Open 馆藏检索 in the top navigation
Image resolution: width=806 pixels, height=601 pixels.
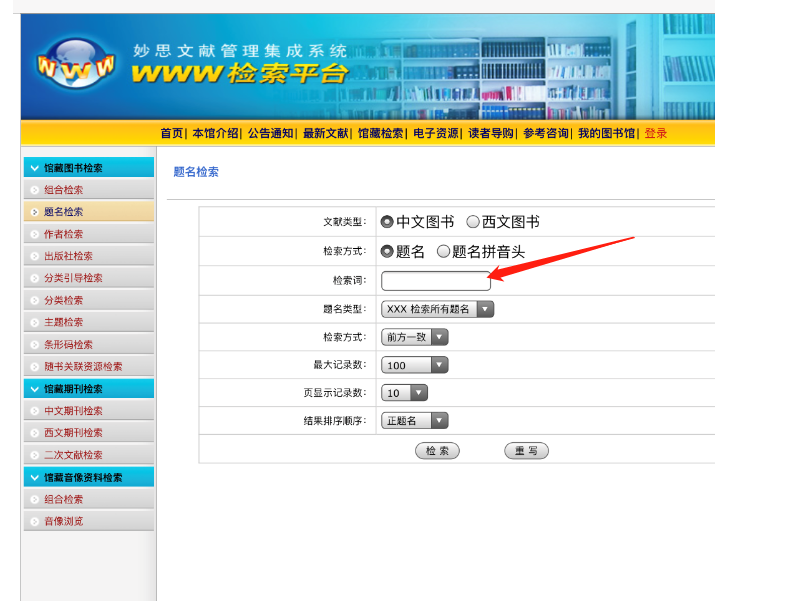pyautogui.click(x=380, y=133)
